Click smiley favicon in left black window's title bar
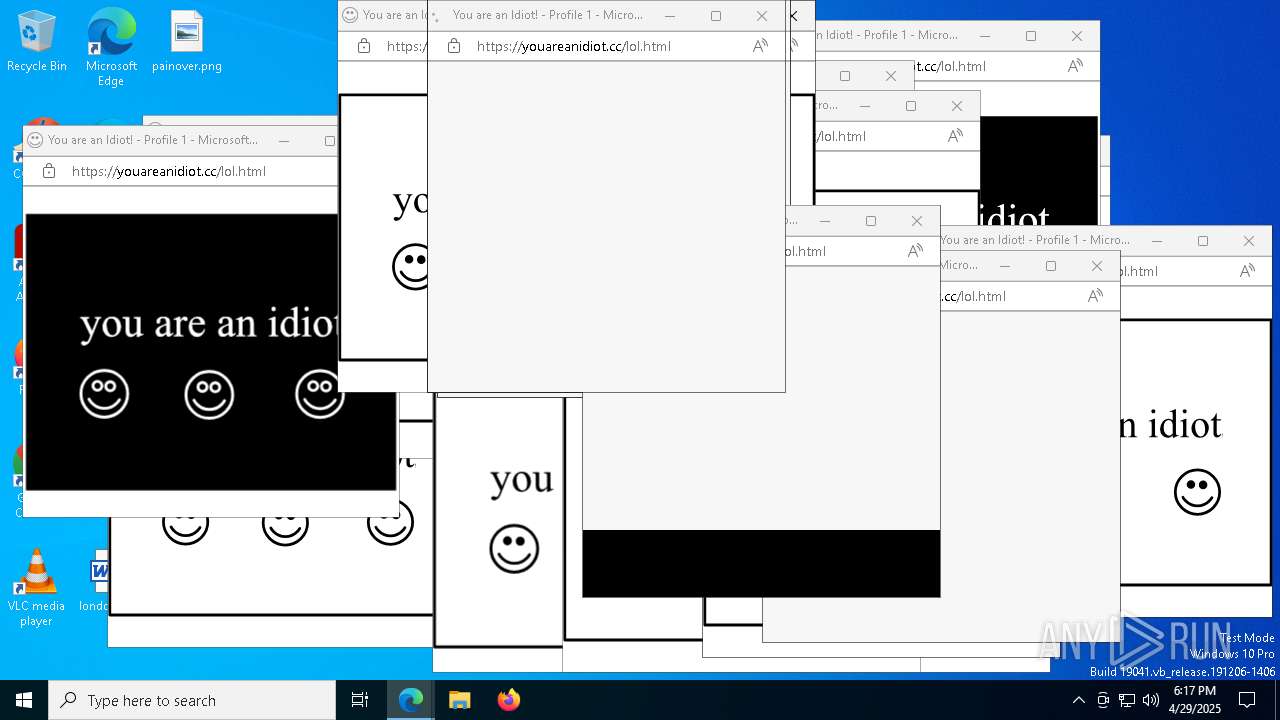This screenshot has width=1280, height=720. click(x=35, y=140)
